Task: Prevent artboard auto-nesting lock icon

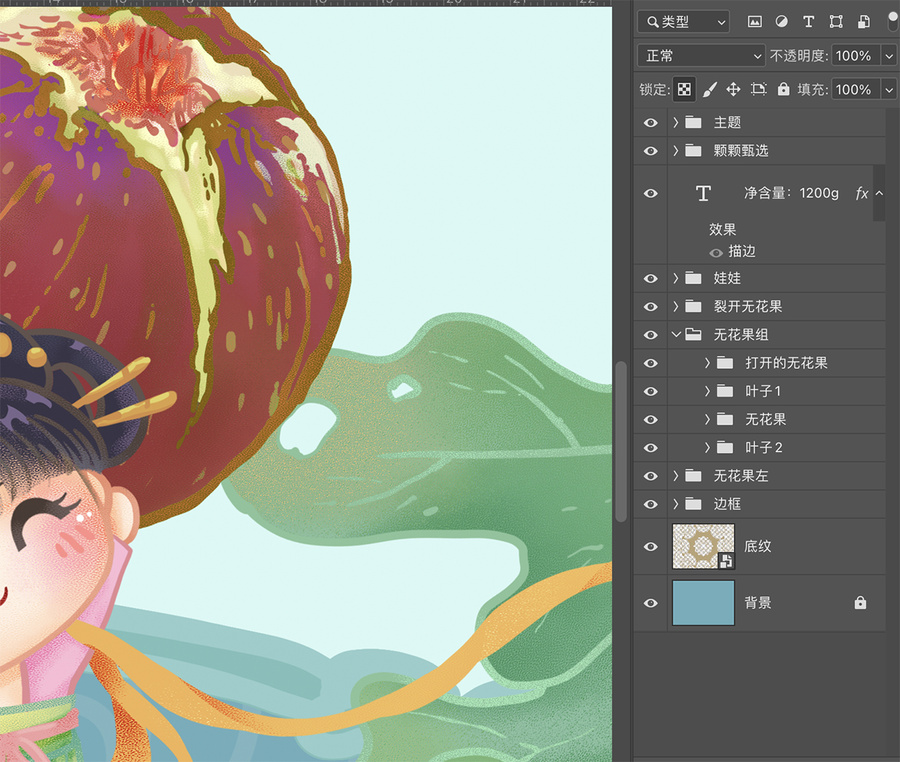Action: (758, 90)
